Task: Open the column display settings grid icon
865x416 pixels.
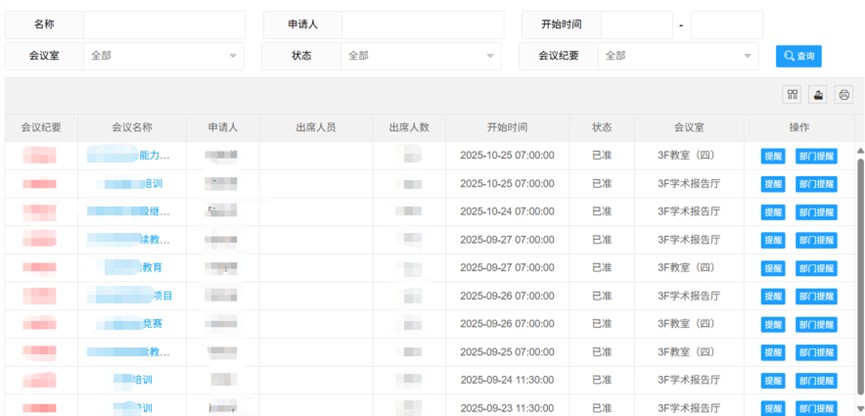Action: point(792,95)
